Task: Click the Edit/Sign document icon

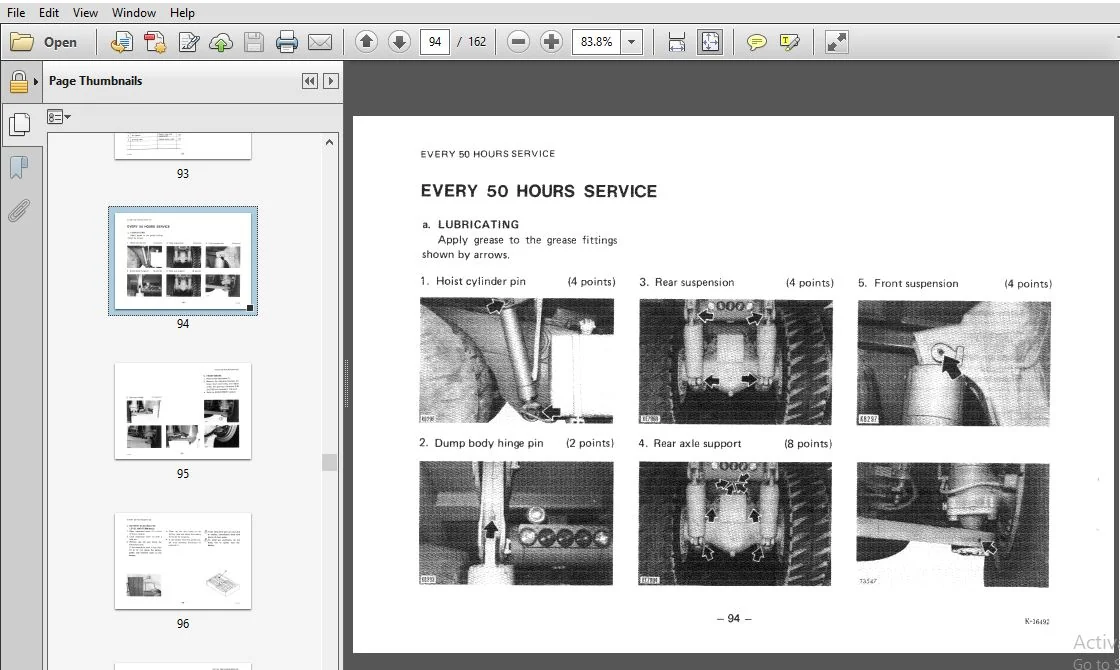Action: click(x=189, y=42)
